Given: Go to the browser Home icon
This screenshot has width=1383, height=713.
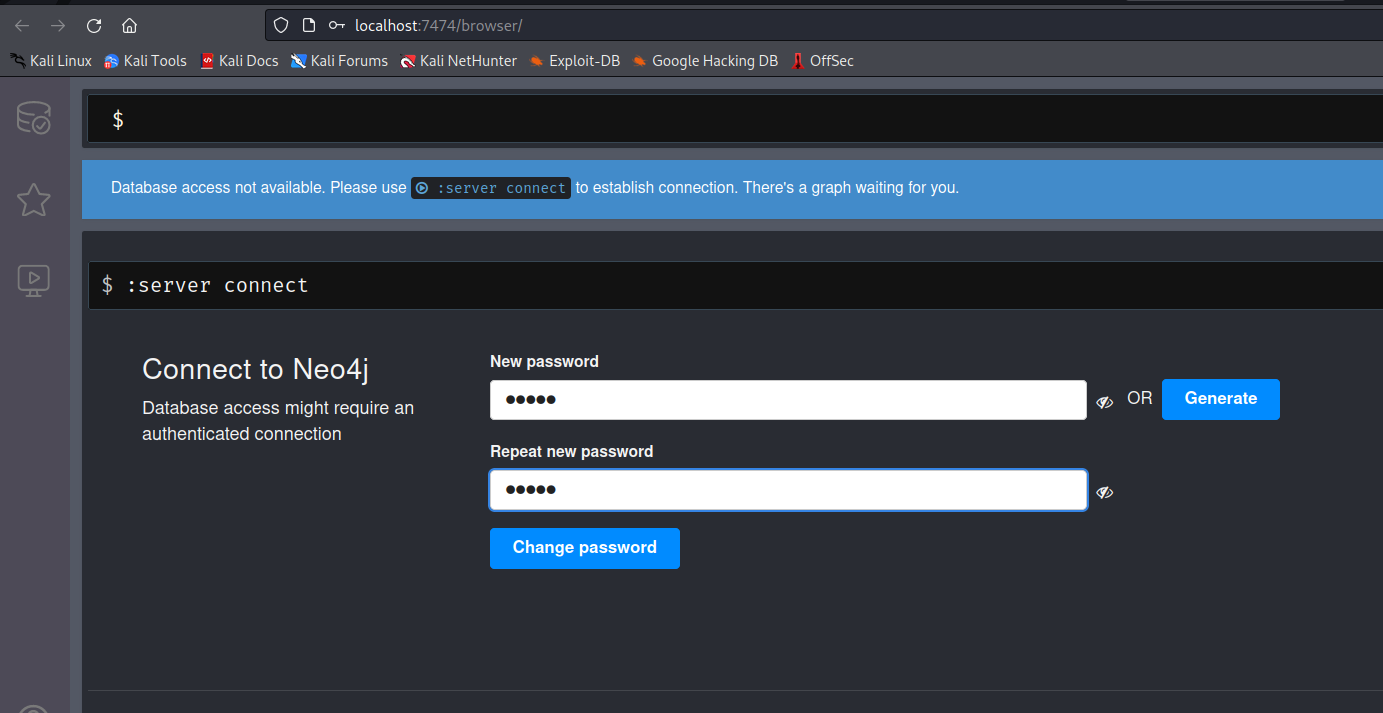Looking at the screenshot, I should point(129,26).
